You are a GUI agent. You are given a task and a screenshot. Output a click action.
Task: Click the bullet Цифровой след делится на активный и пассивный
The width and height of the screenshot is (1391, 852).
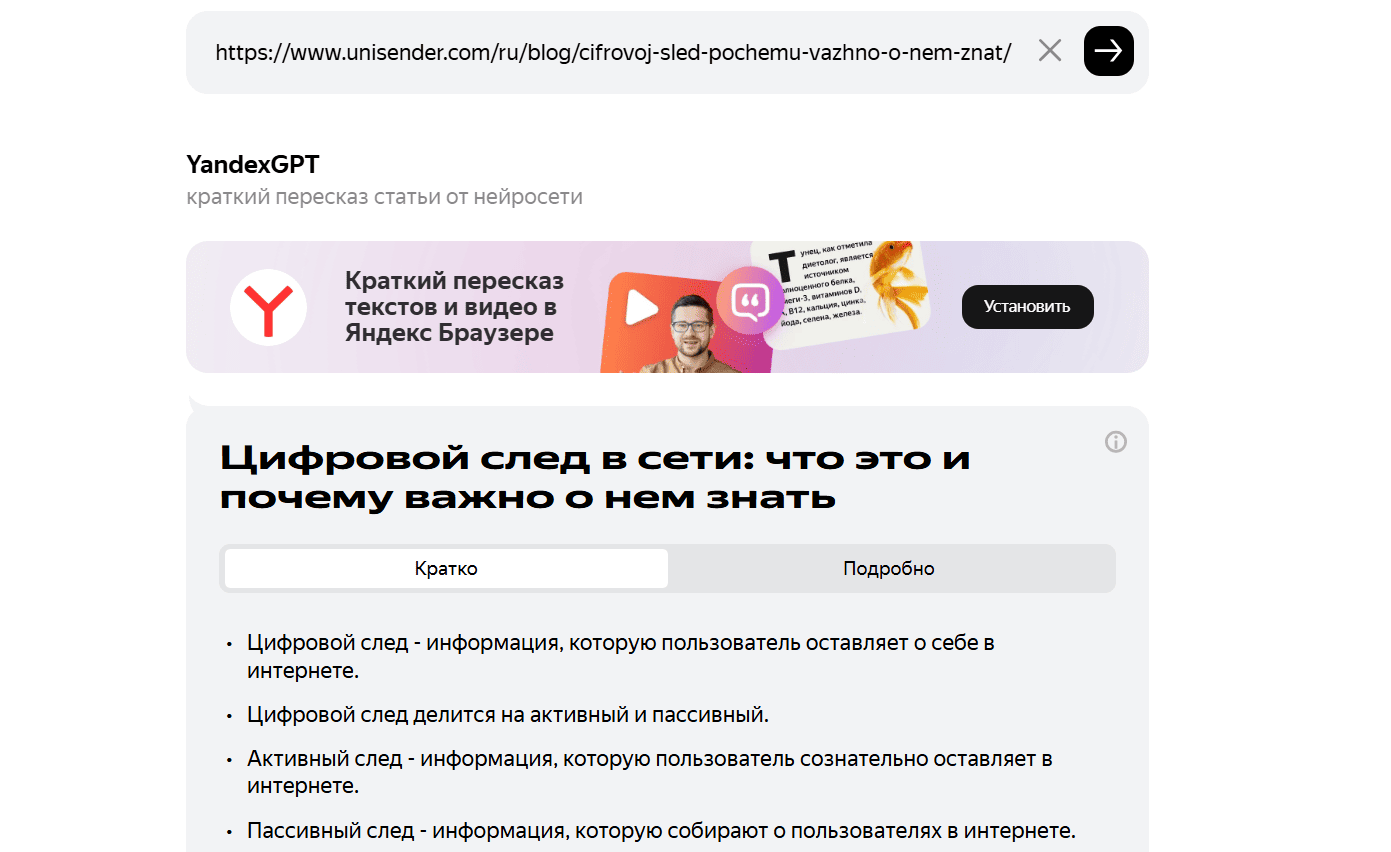508,715
